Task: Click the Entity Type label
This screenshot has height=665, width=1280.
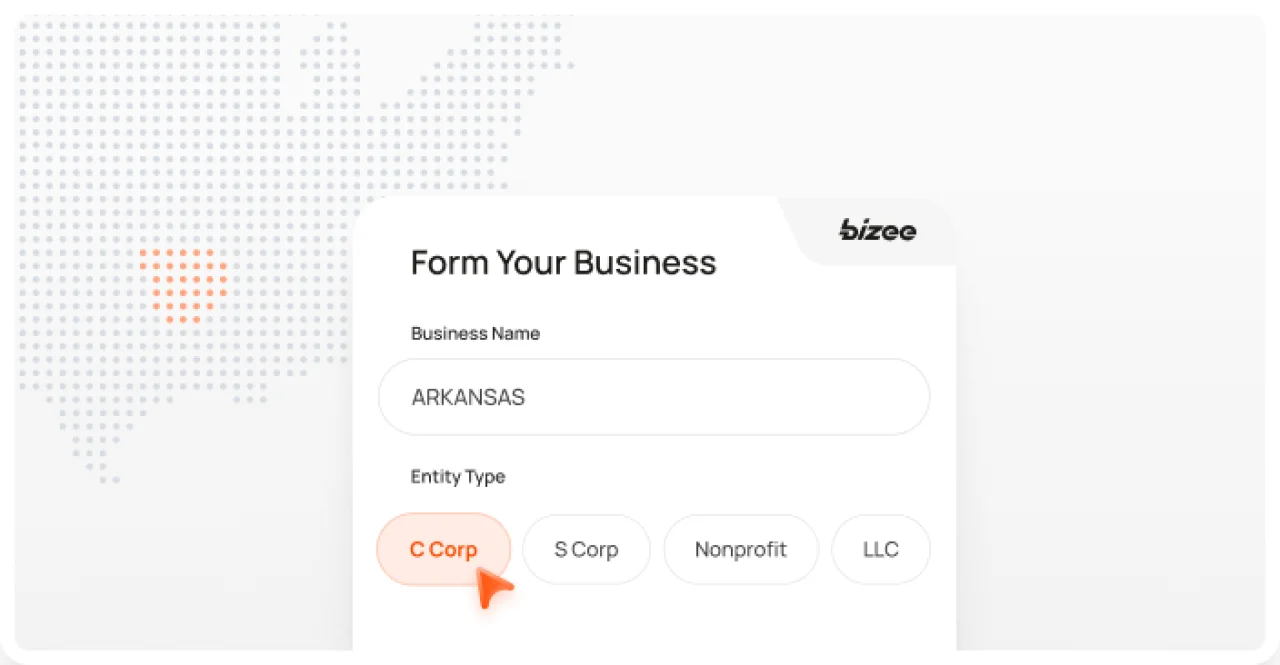Action: coord(457,477)
